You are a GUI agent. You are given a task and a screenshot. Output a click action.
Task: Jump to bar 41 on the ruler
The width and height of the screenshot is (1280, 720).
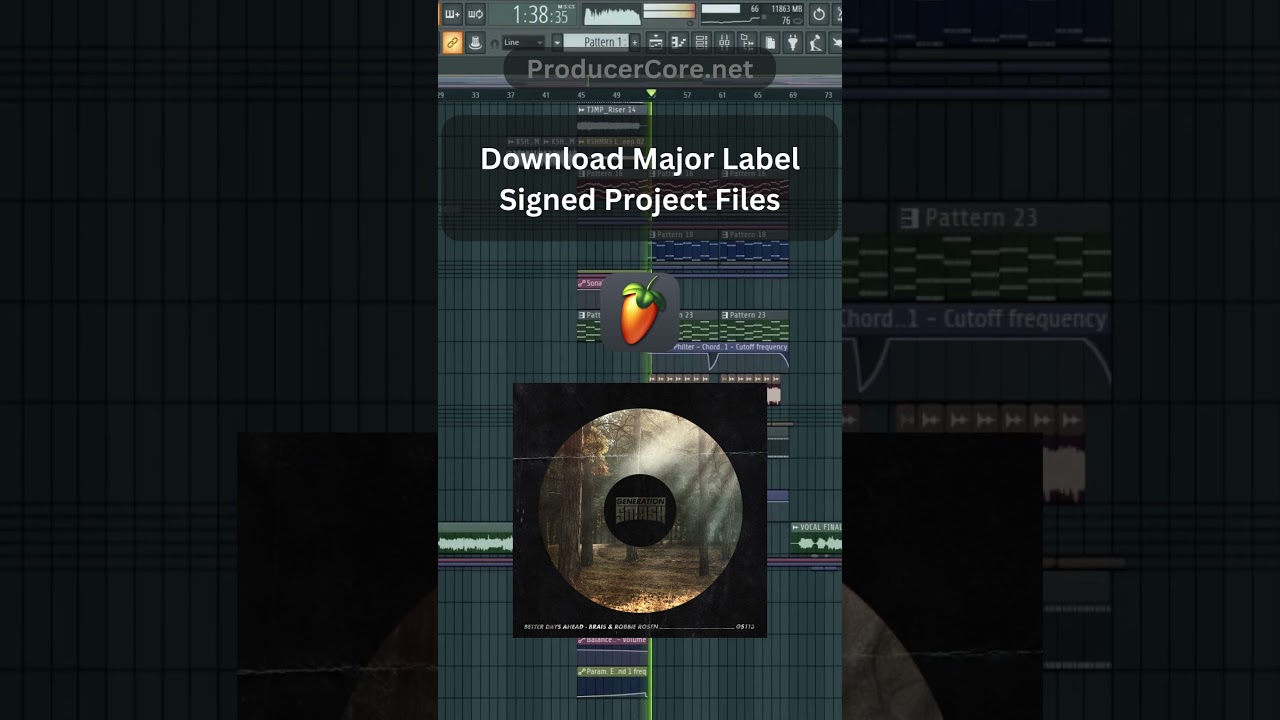[x=546, y=95]
